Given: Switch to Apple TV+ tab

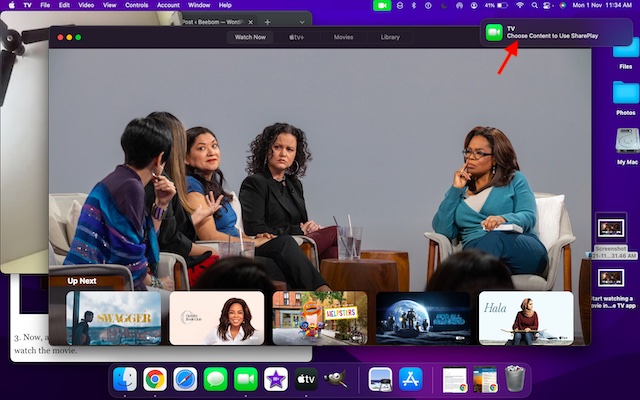Looking at the screenshot, I should (297, 37).
